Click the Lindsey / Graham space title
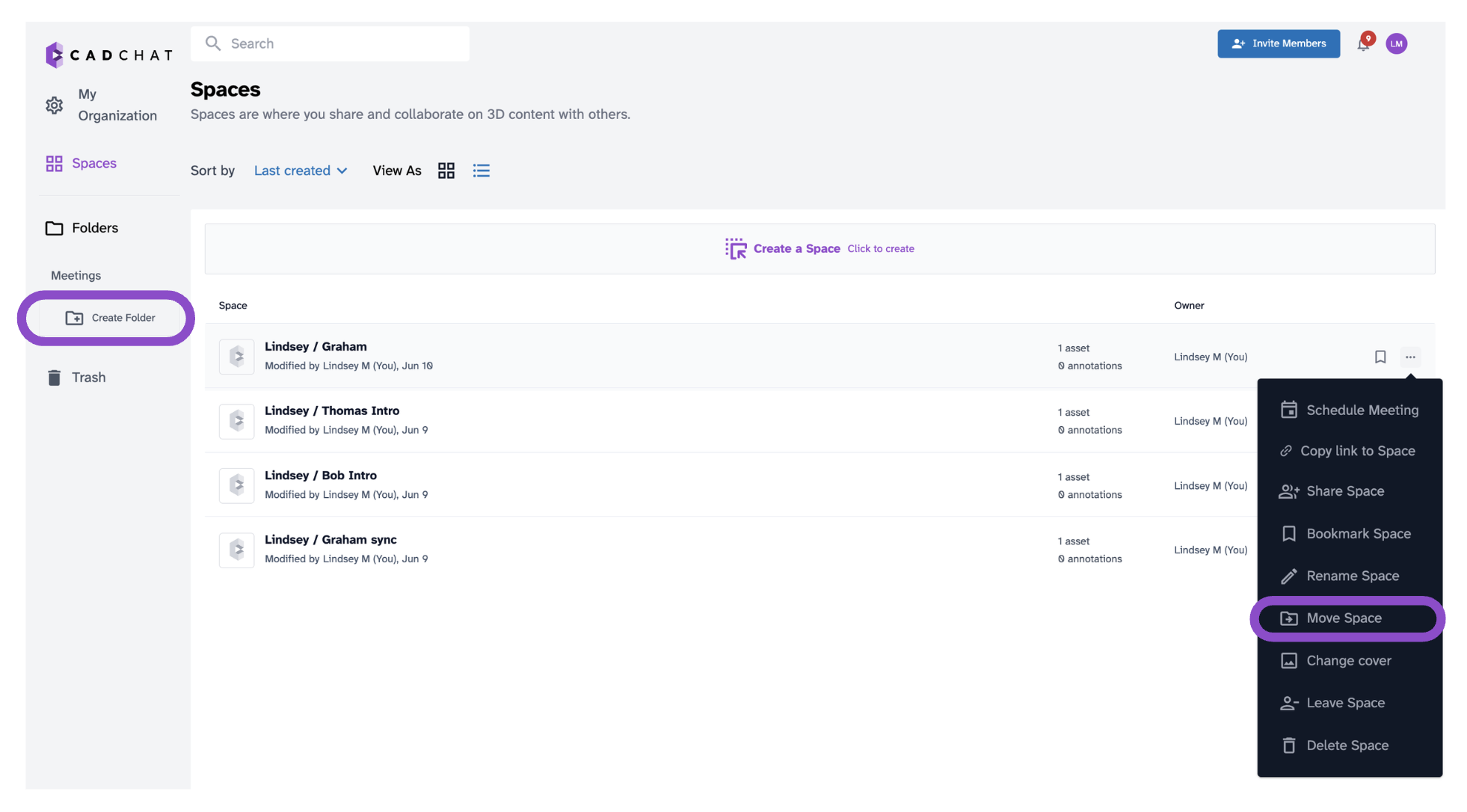1467x812 pixels. click(316, 346)
